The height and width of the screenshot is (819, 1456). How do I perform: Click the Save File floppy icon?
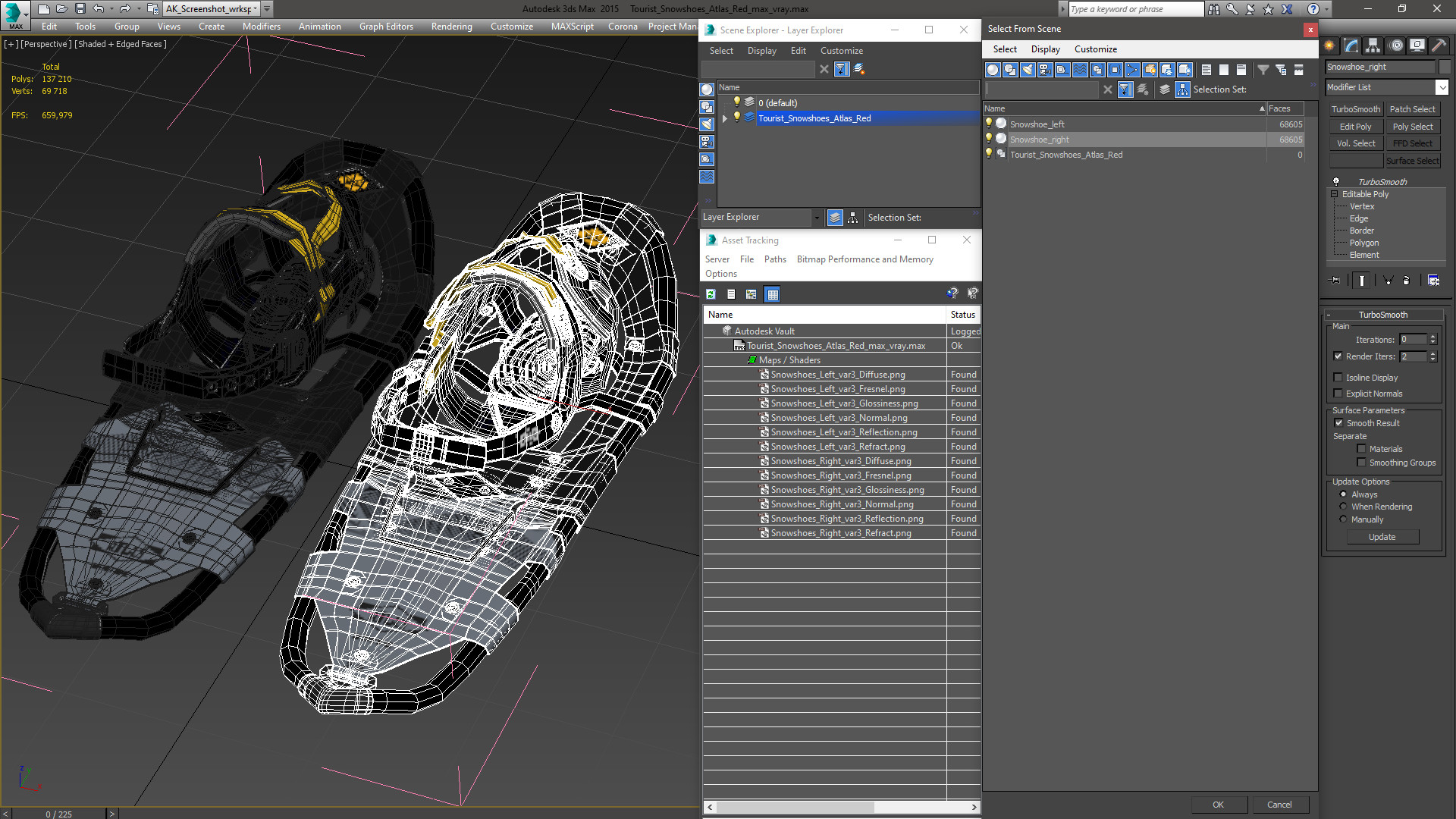click(x=80, y=9)
